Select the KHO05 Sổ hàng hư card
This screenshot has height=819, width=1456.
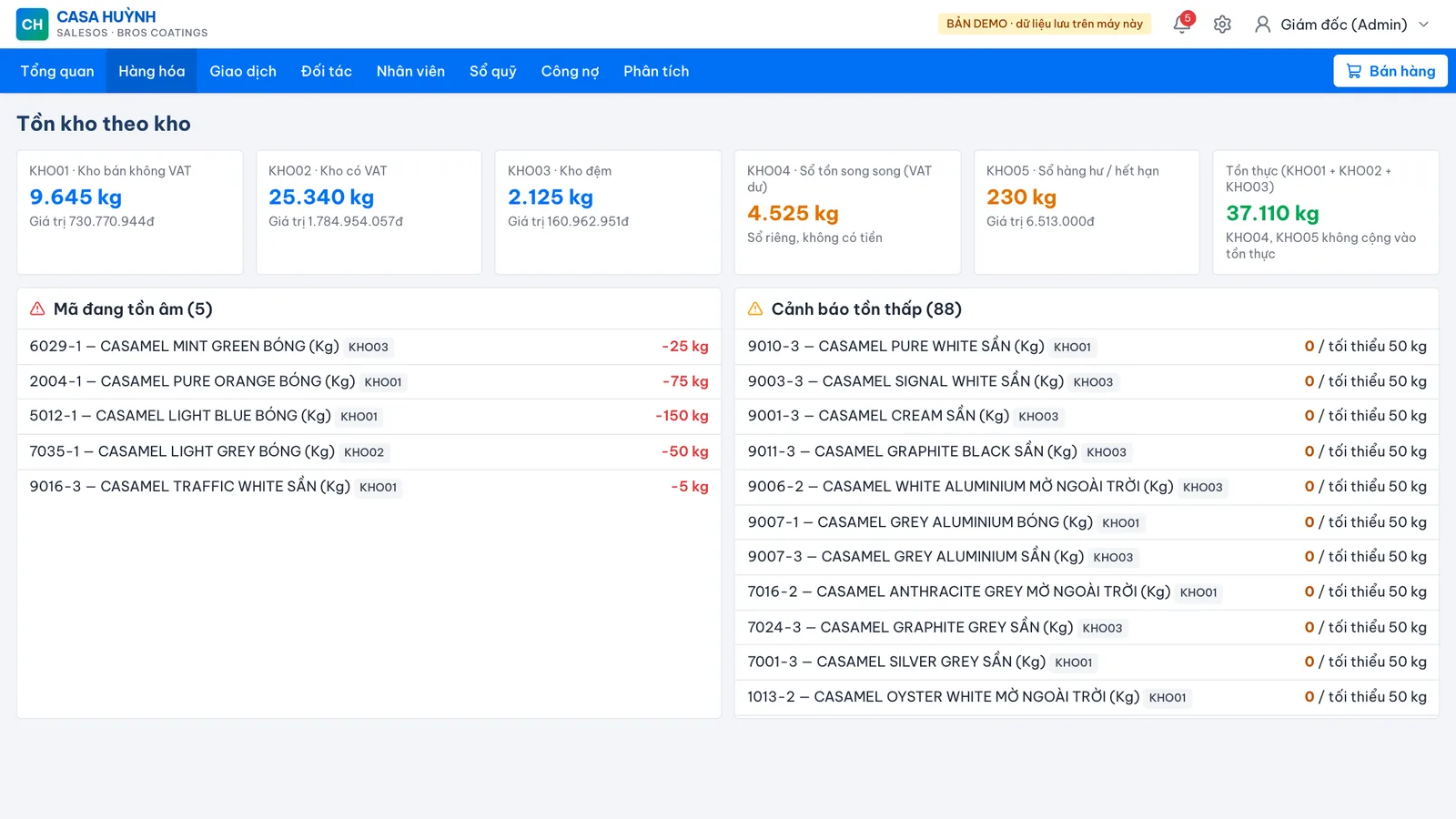coord(1087,212)
